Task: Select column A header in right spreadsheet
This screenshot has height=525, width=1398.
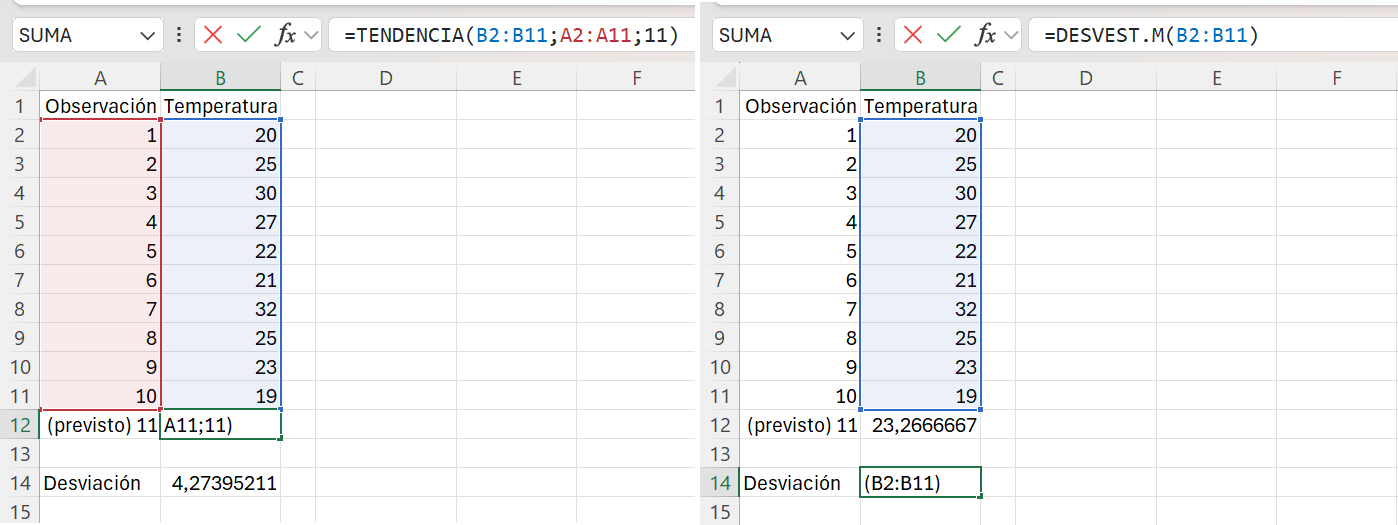Action: [x=800, y=78]
